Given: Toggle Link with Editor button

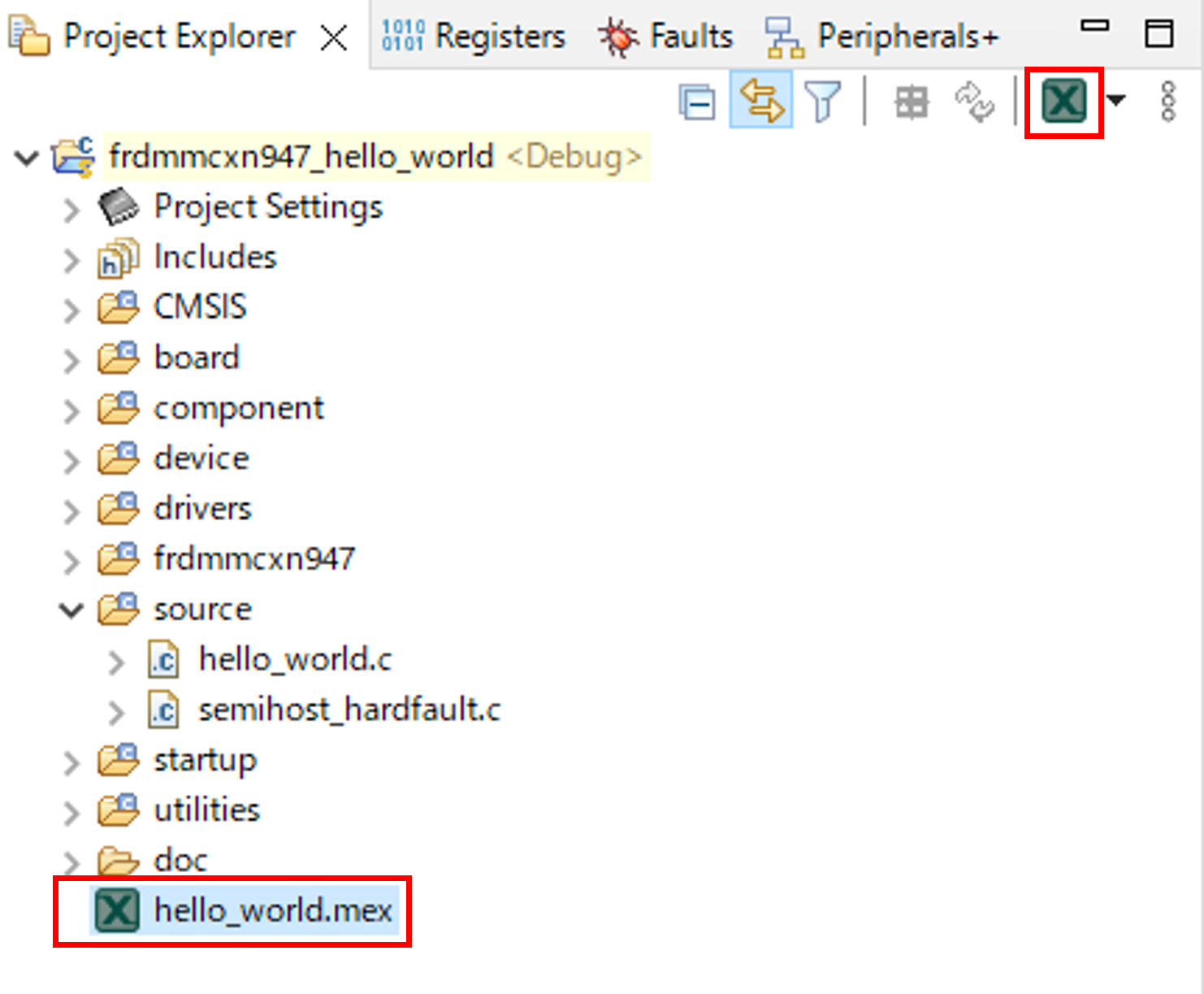Looking at the screenshot, I should (x=761, y=102).
